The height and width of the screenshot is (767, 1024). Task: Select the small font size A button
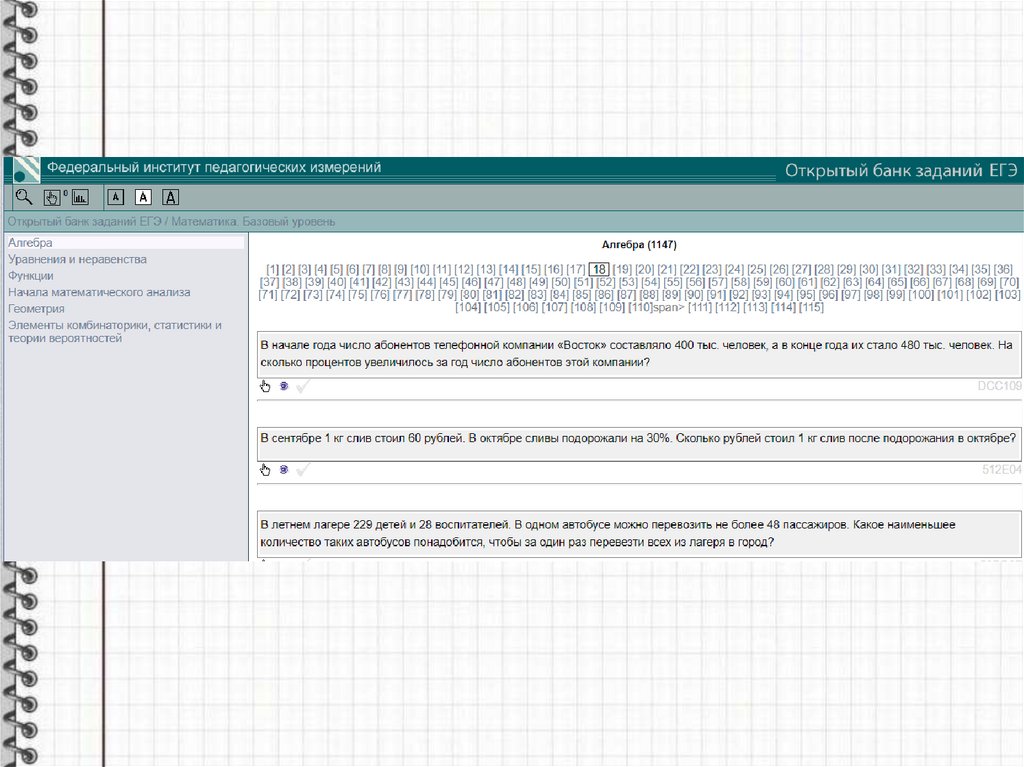coord(115,197)
